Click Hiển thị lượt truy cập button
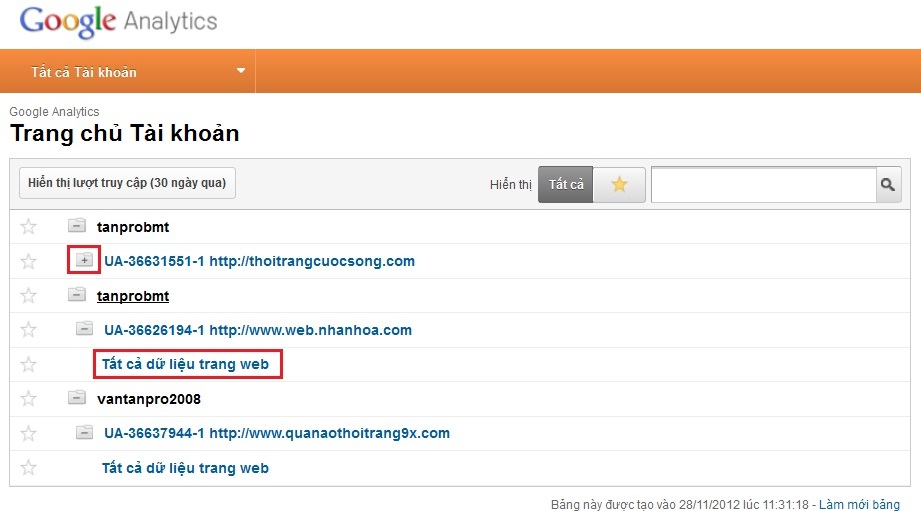 (127, 183)
